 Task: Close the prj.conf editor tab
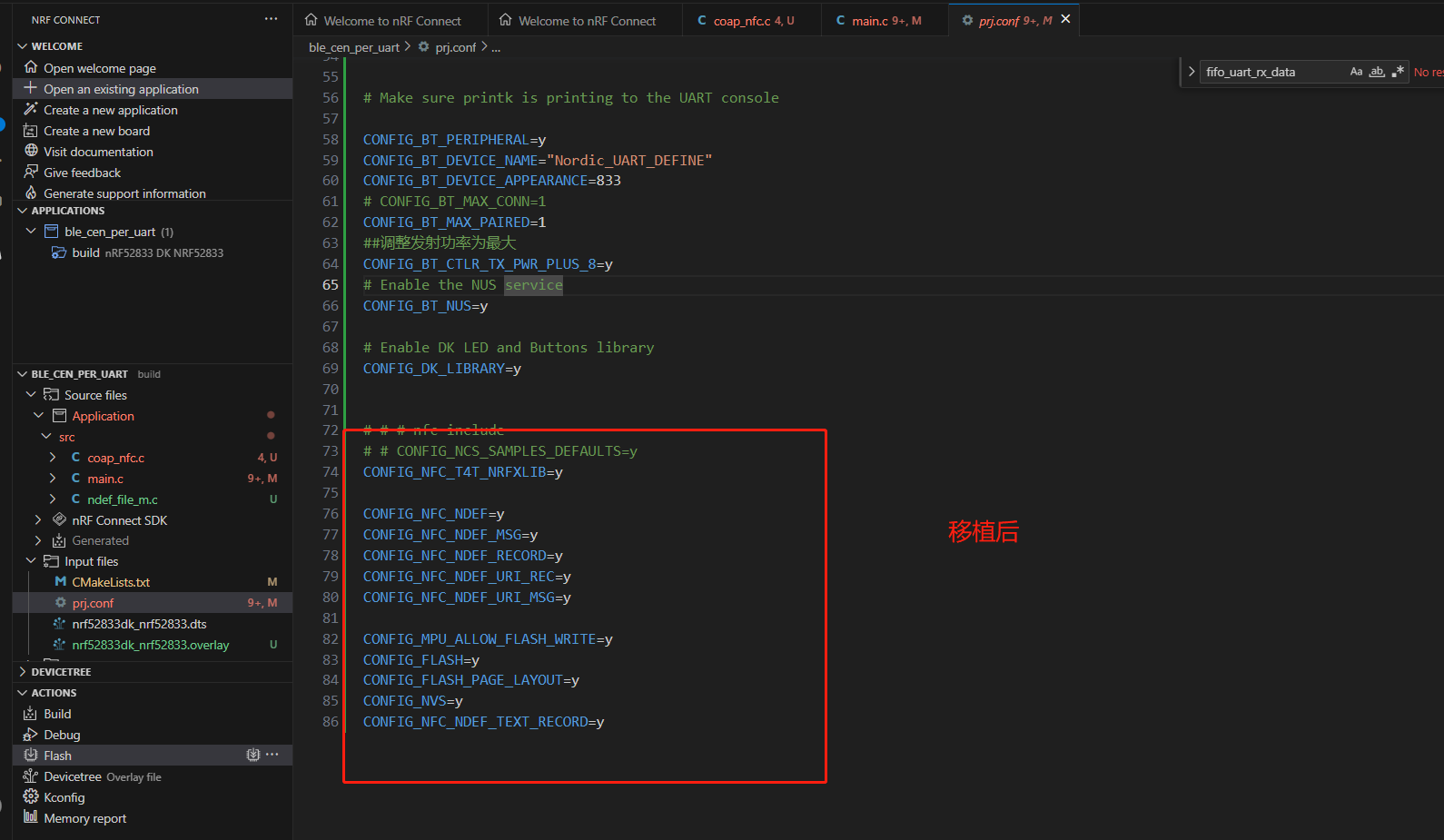(1065, 19)
